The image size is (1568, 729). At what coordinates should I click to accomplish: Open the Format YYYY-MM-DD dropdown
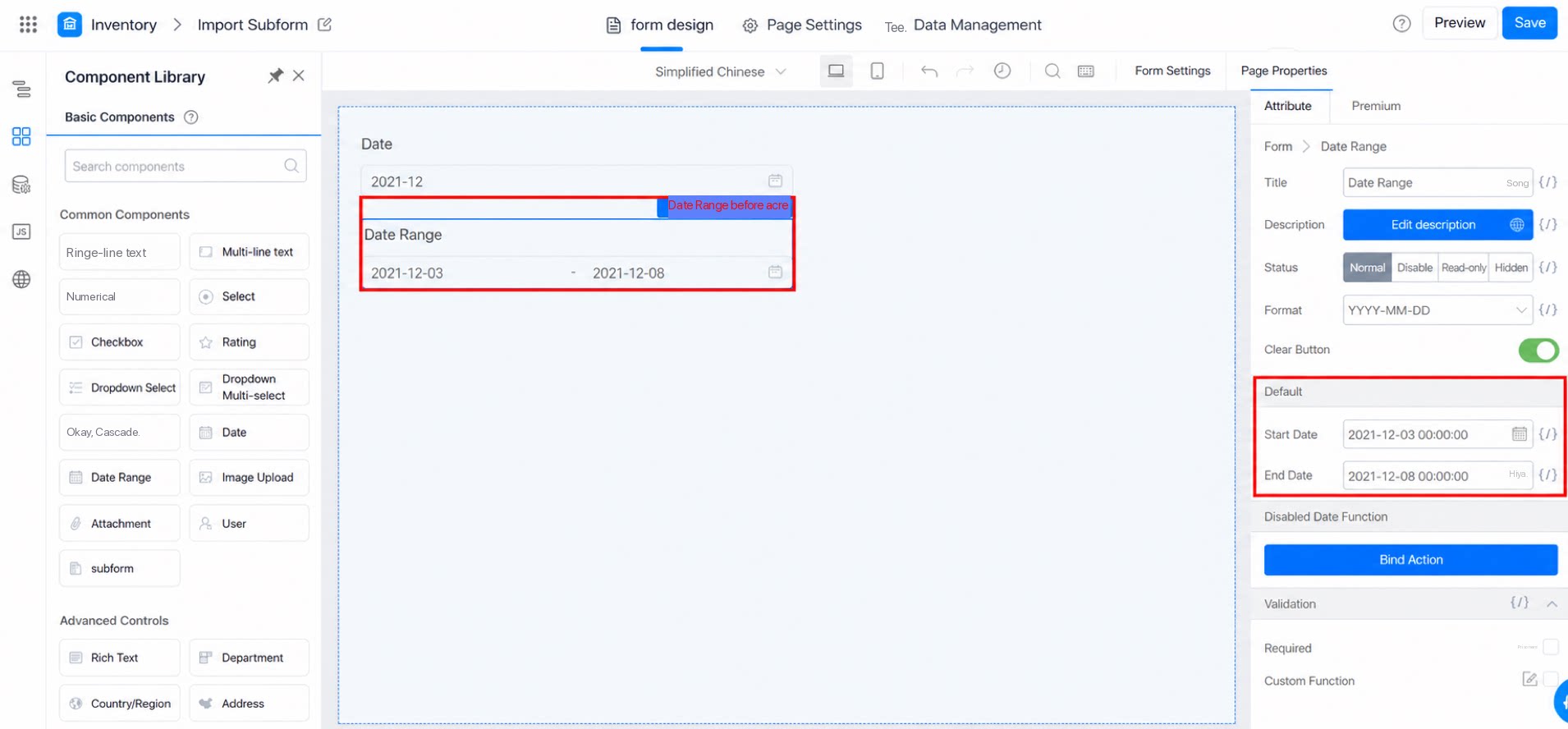click(x=1437, y=310)
